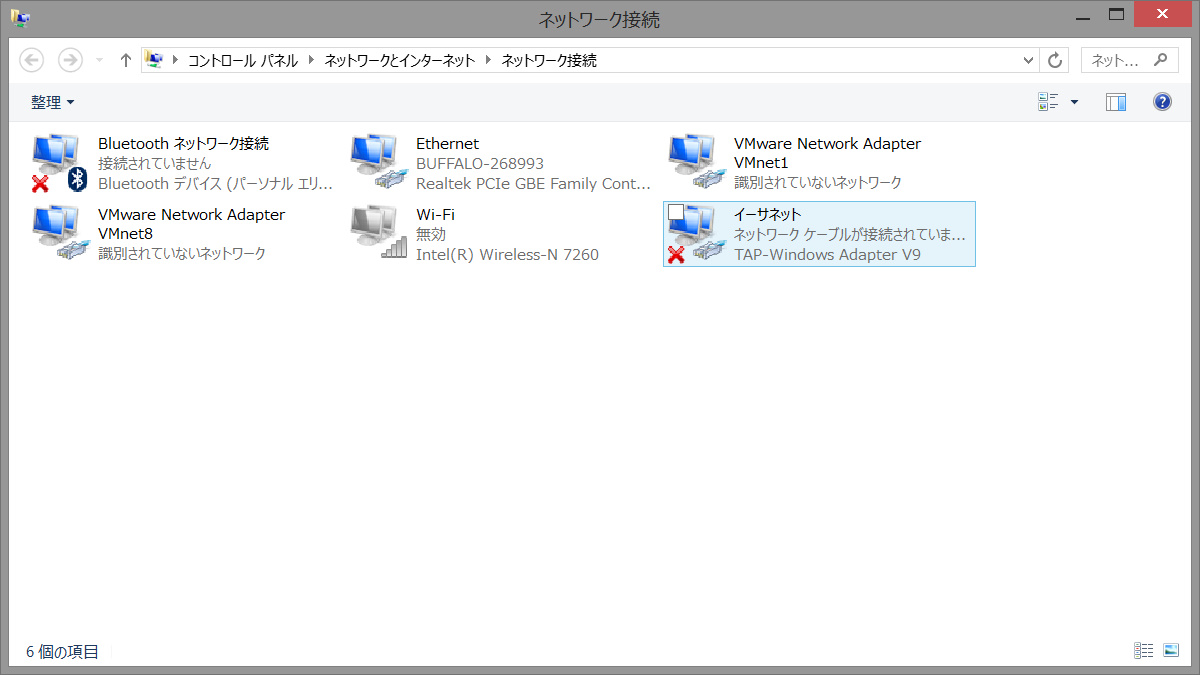The width and height of the screenshot is (1200, 675).
Task: Click the window title bar system icon
Action: click(x=20, y=18)
